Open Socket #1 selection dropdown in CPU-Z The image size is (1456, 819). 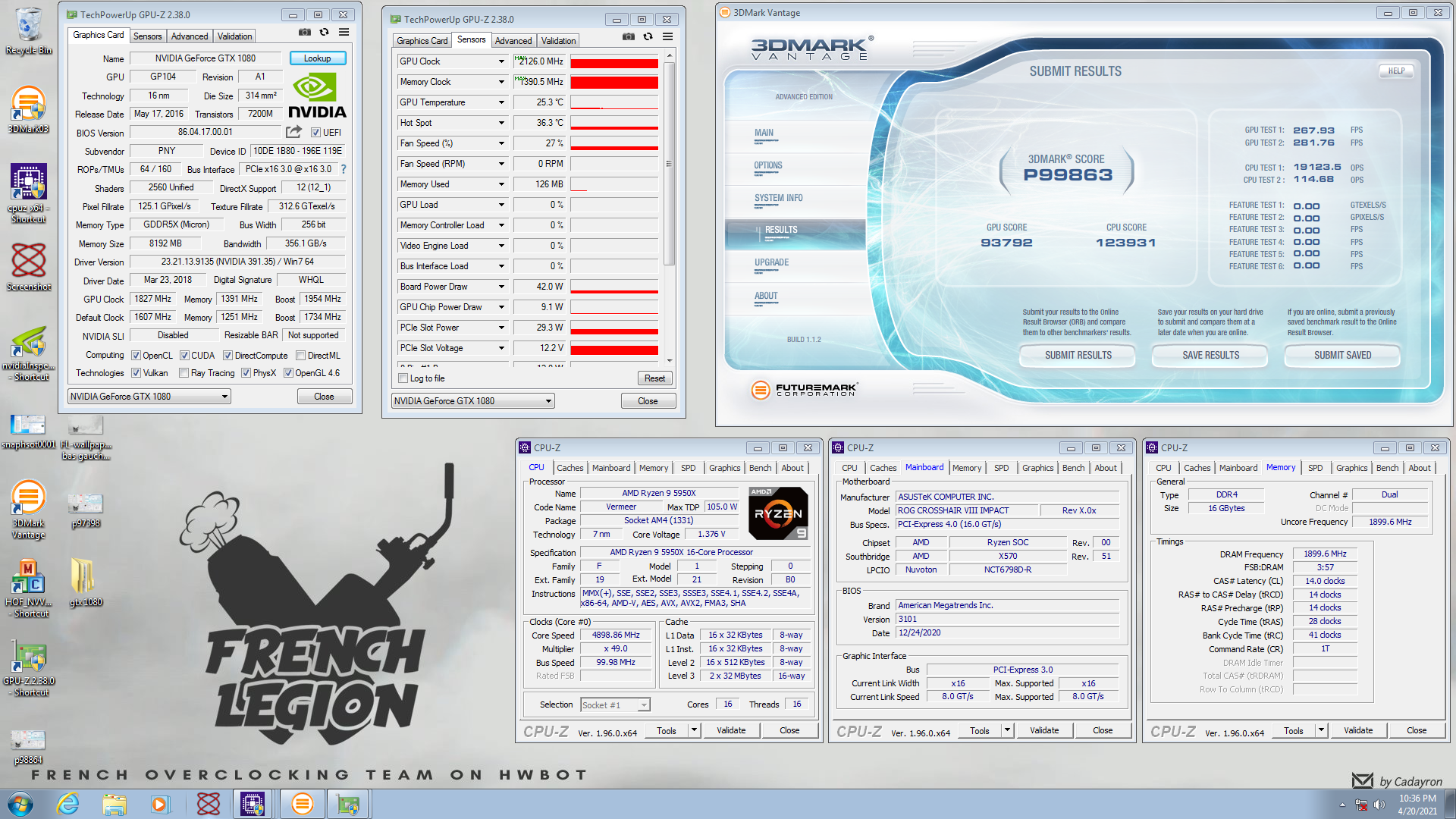click(x=615, y=705)
